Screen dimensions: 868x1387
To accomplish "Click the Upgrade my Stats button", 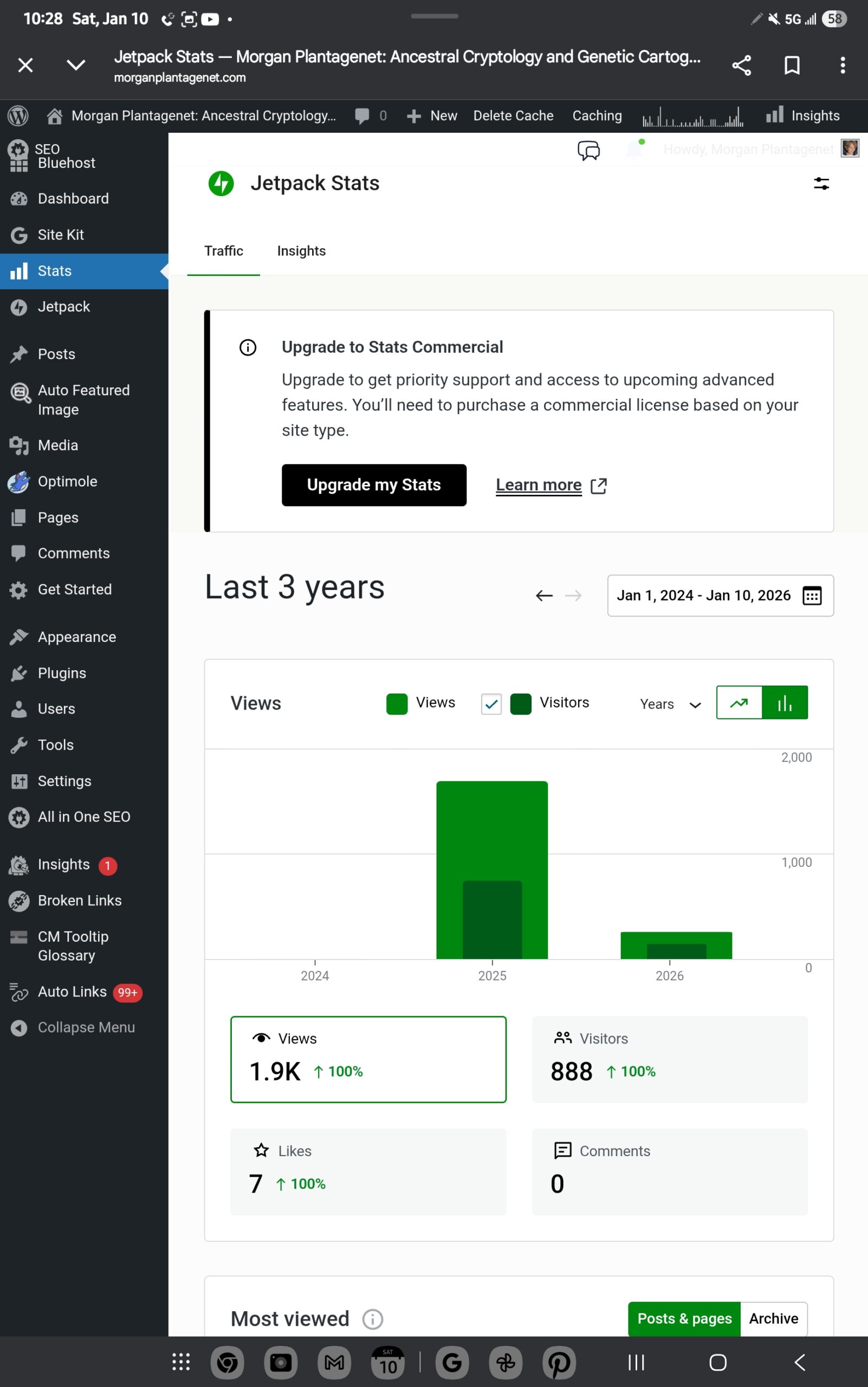I will tap(374, 485).
